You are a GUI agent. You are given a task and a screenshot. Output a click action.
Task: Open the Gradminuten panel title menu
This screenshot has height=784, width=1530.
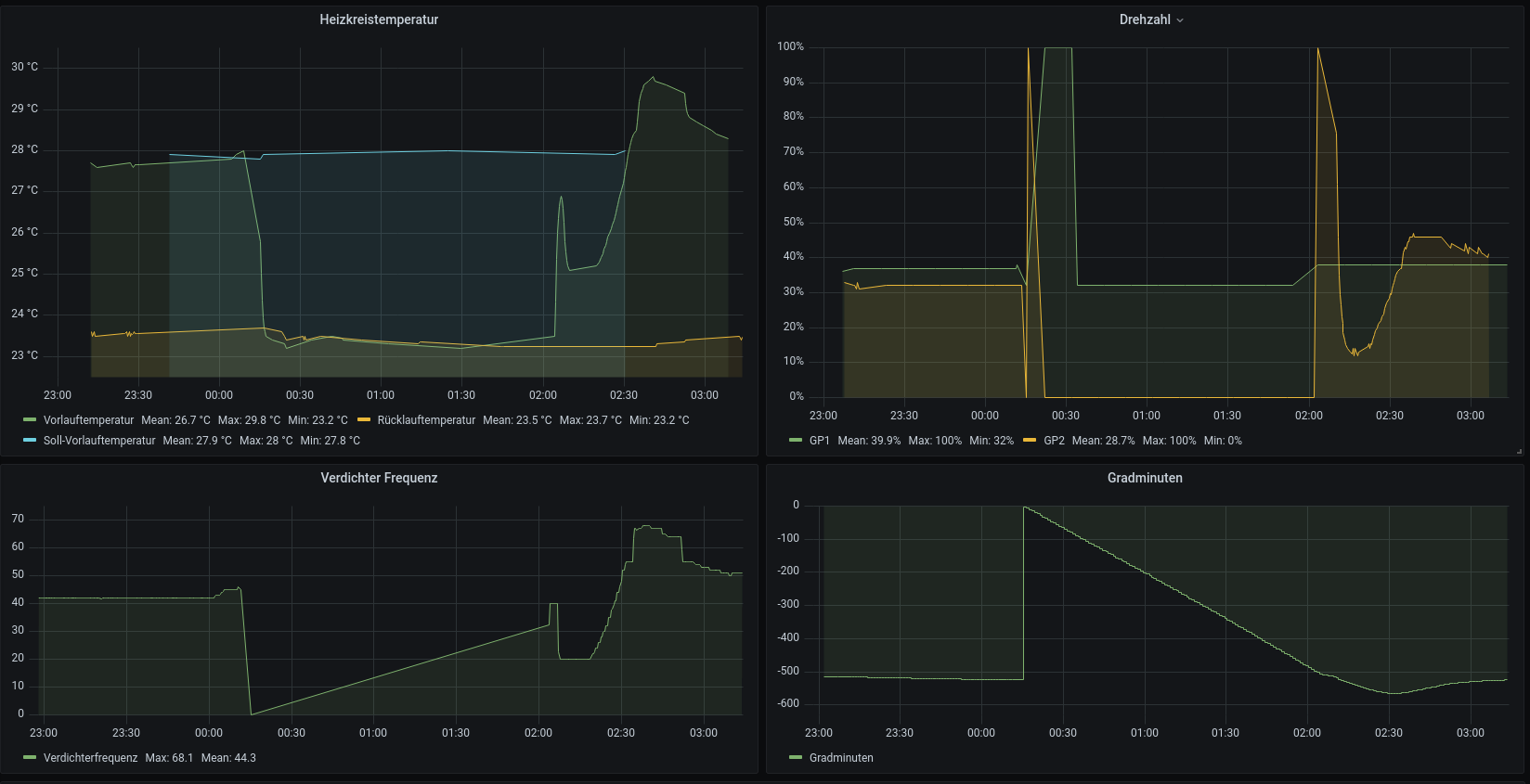click(x=1144, y=478)
